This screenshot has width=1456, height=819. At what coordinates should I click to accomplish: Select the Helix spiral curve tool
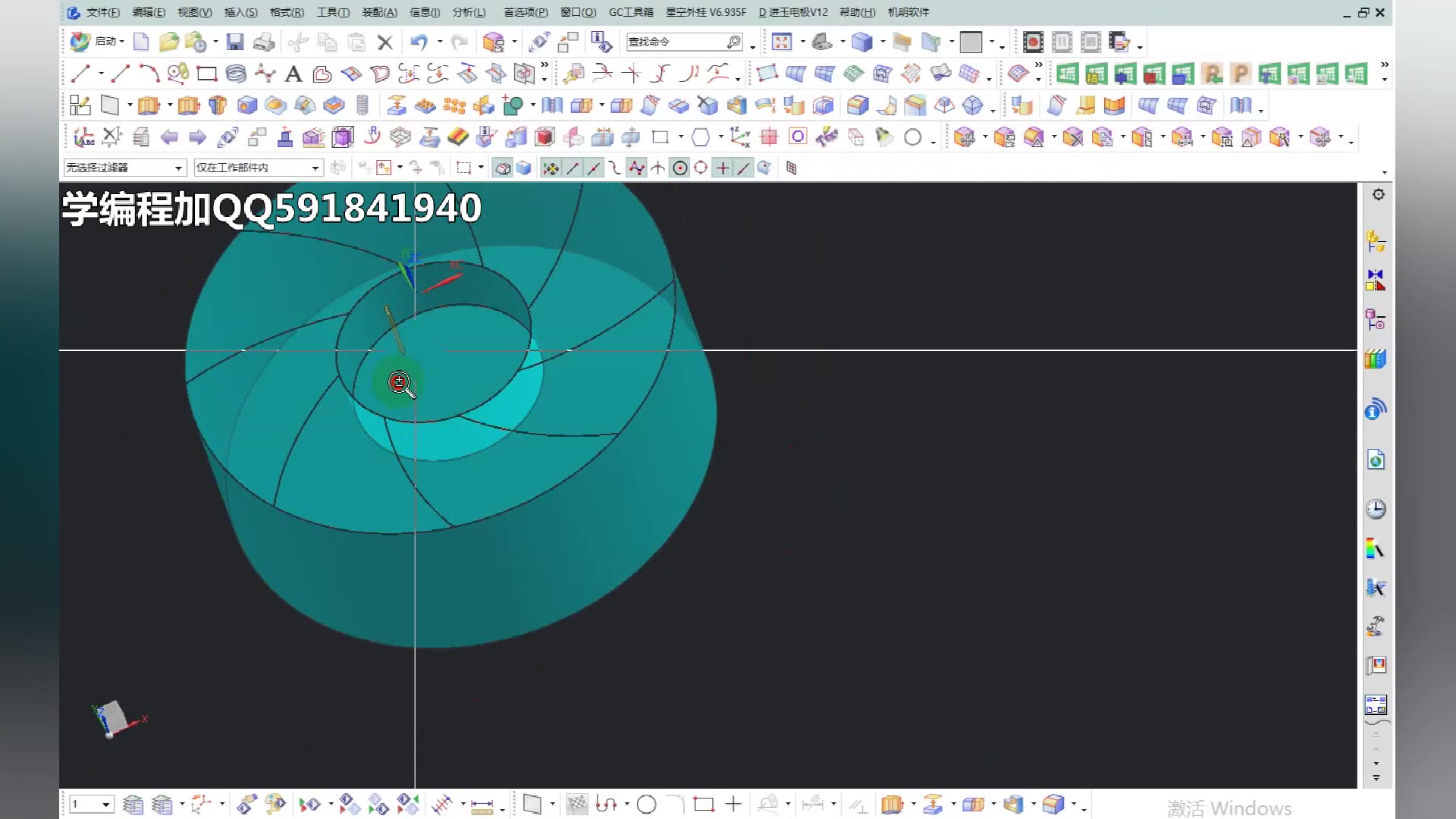click(236, 74)
